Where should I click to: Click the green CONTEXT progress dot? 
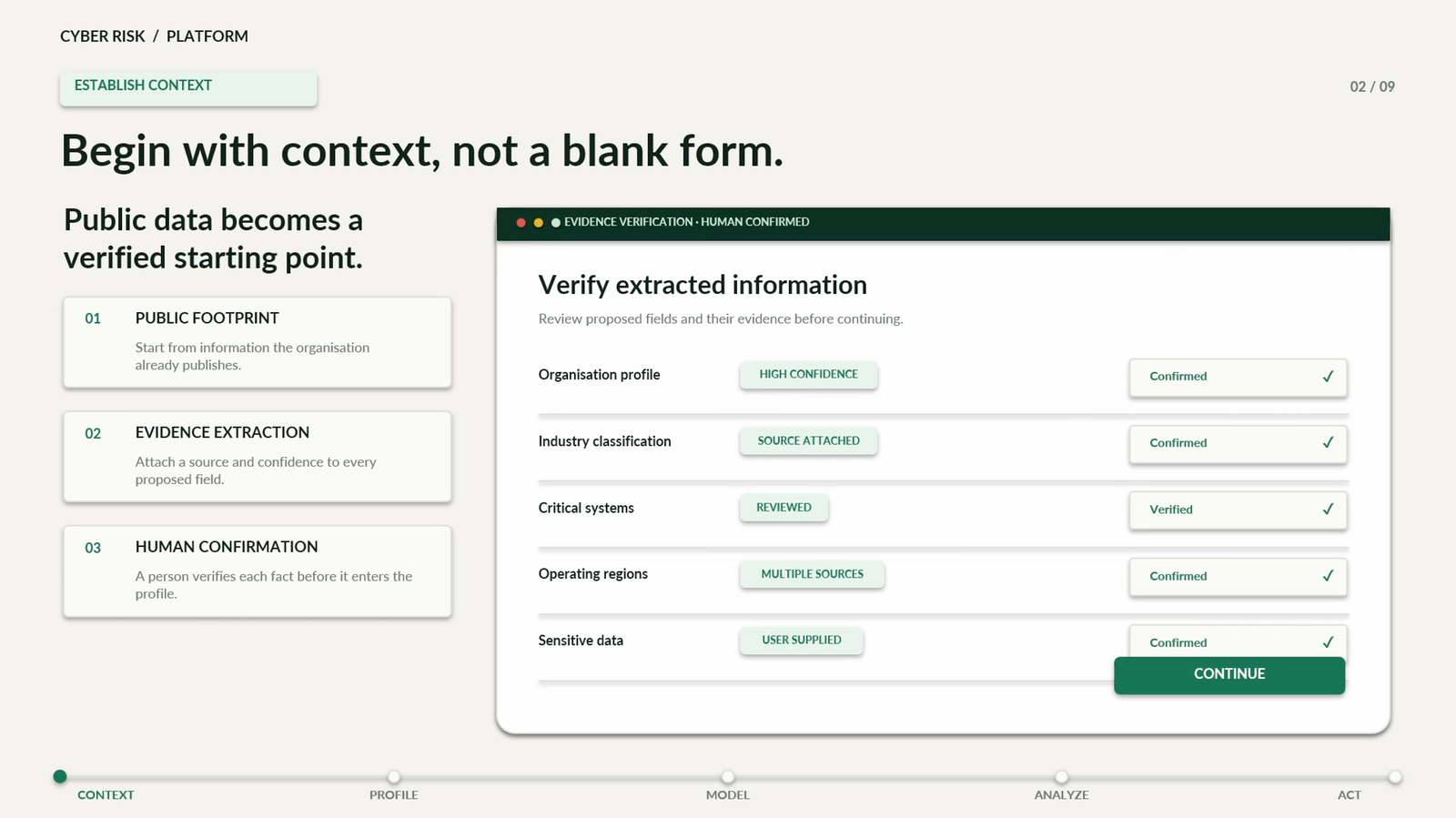60,776
